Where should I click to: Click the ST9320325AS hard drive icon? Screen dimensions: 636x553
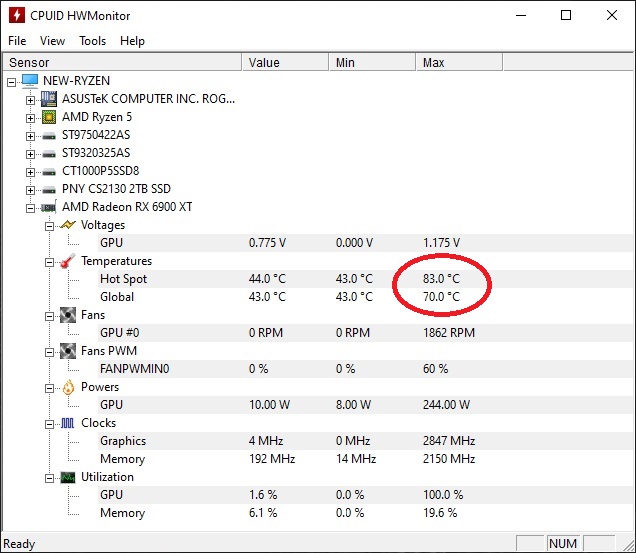click(x=49, y=154)
